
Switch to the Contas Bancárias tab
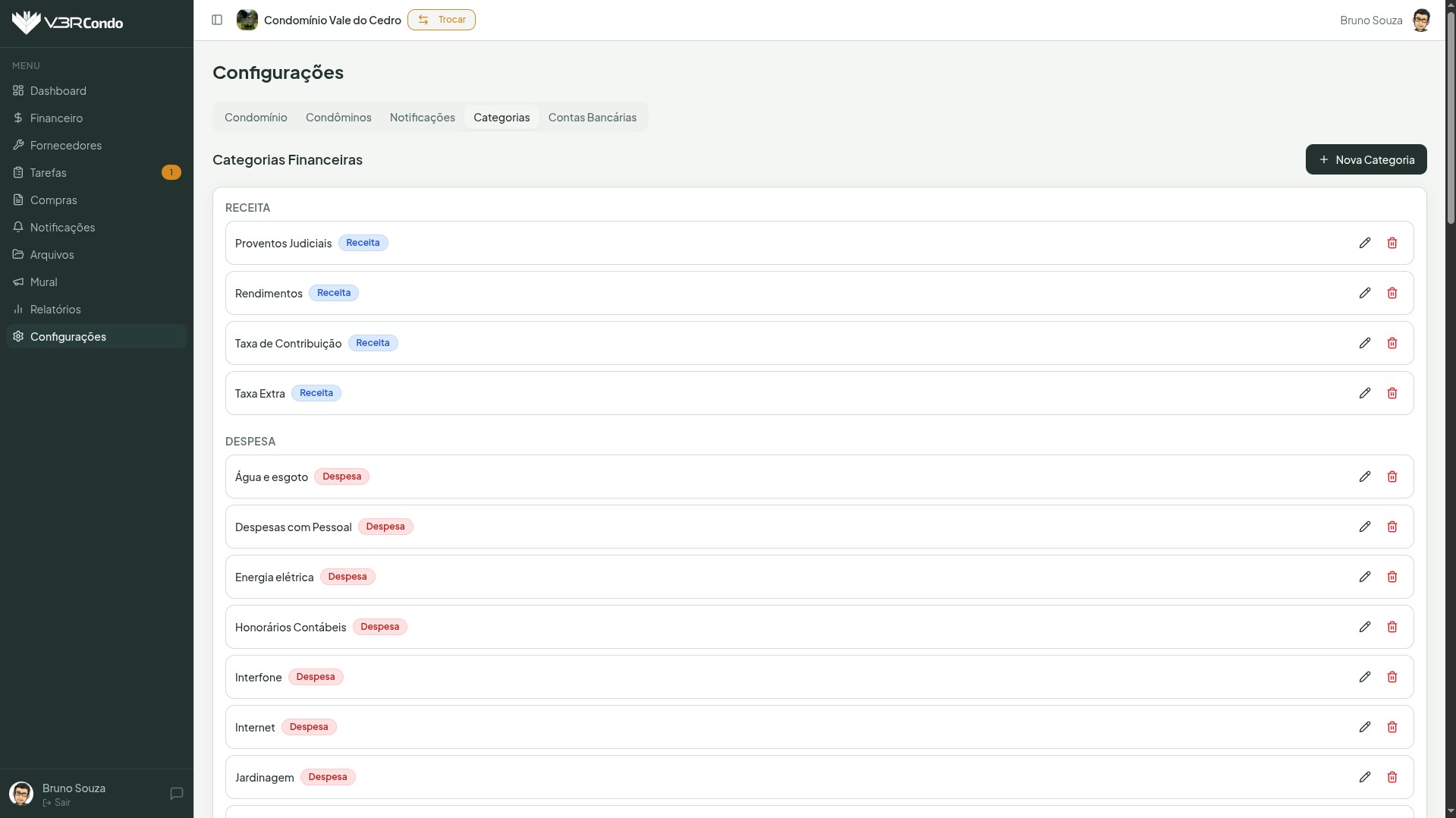(x=592, y=118)
